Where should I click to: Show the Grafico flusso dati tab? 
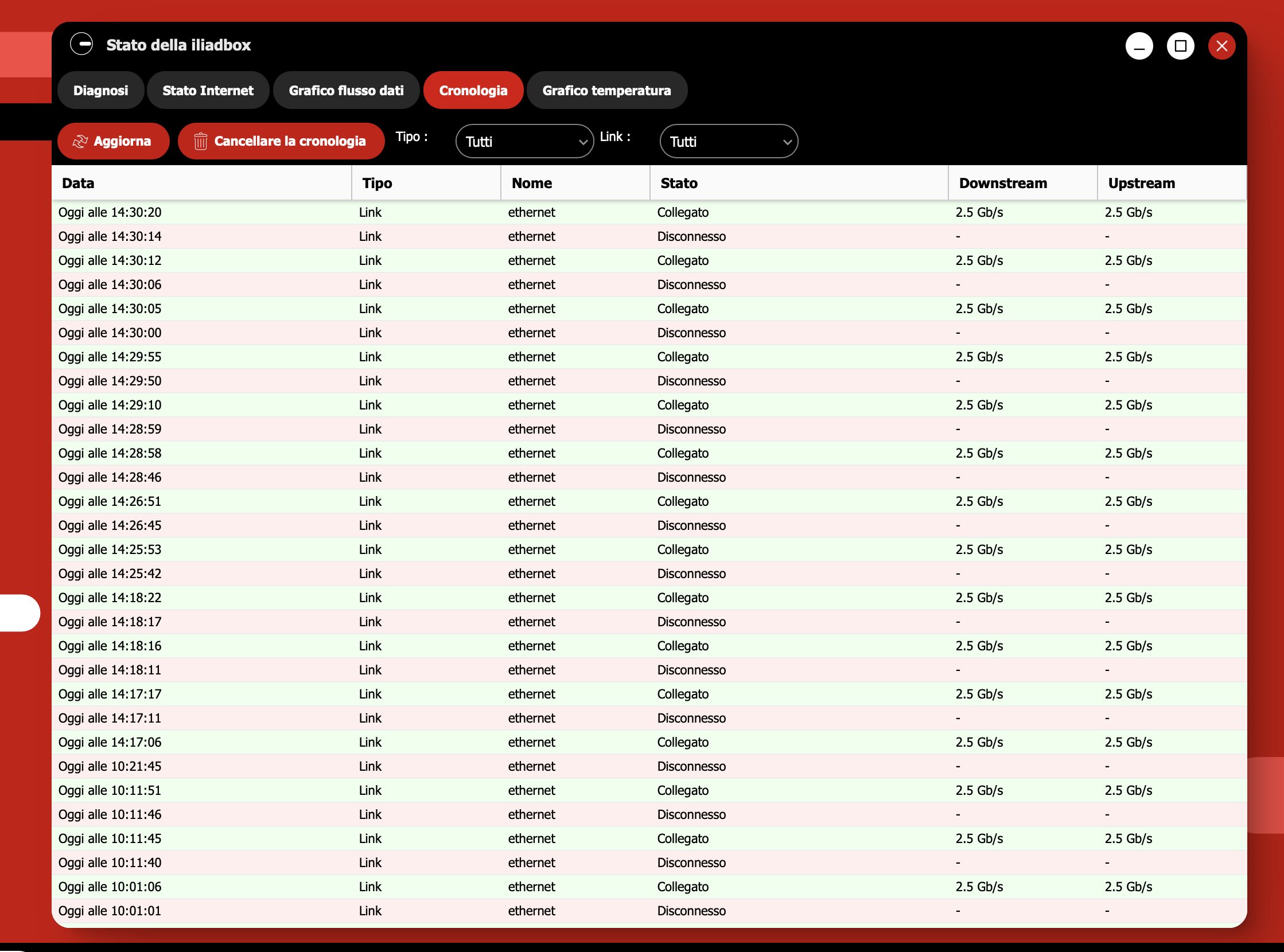pyautogui.click(x=346, y=91)
